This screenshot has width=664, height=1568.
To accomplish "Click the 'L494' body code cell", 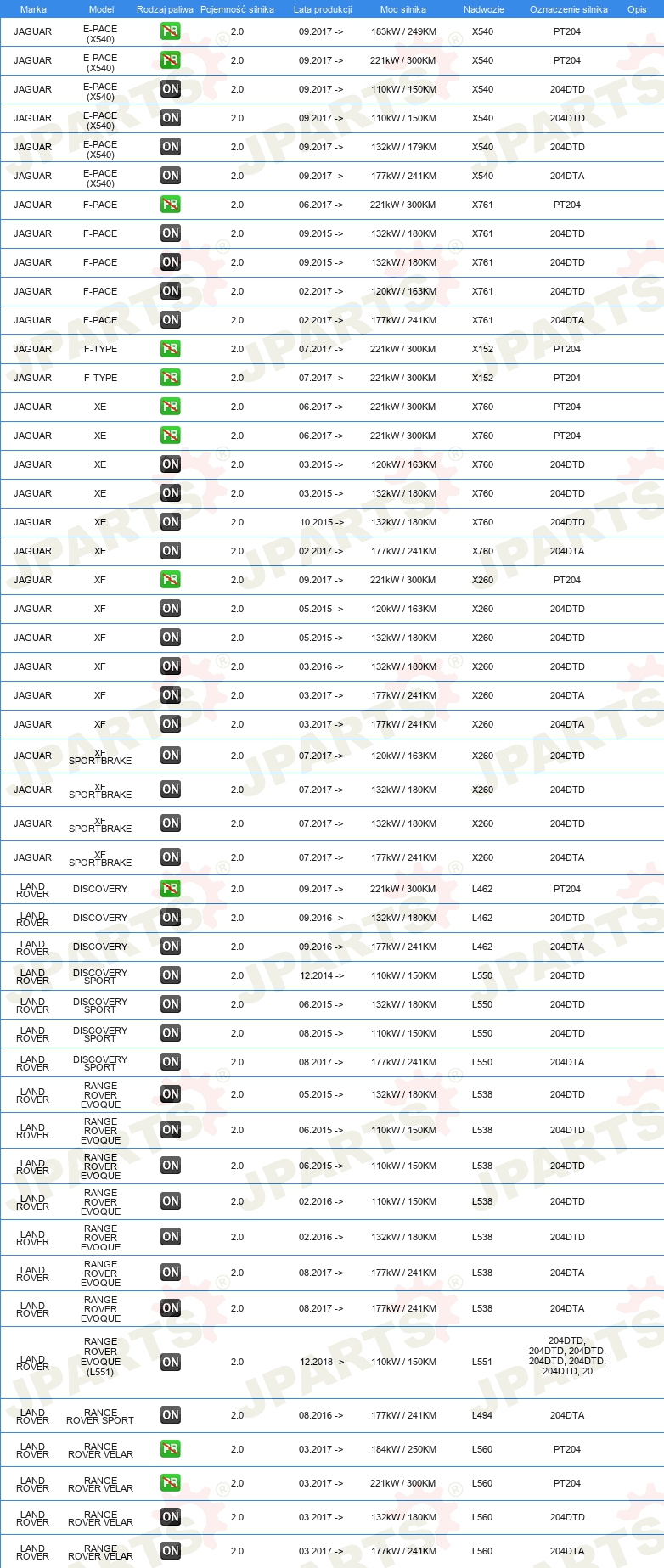I will (482, 1415).
